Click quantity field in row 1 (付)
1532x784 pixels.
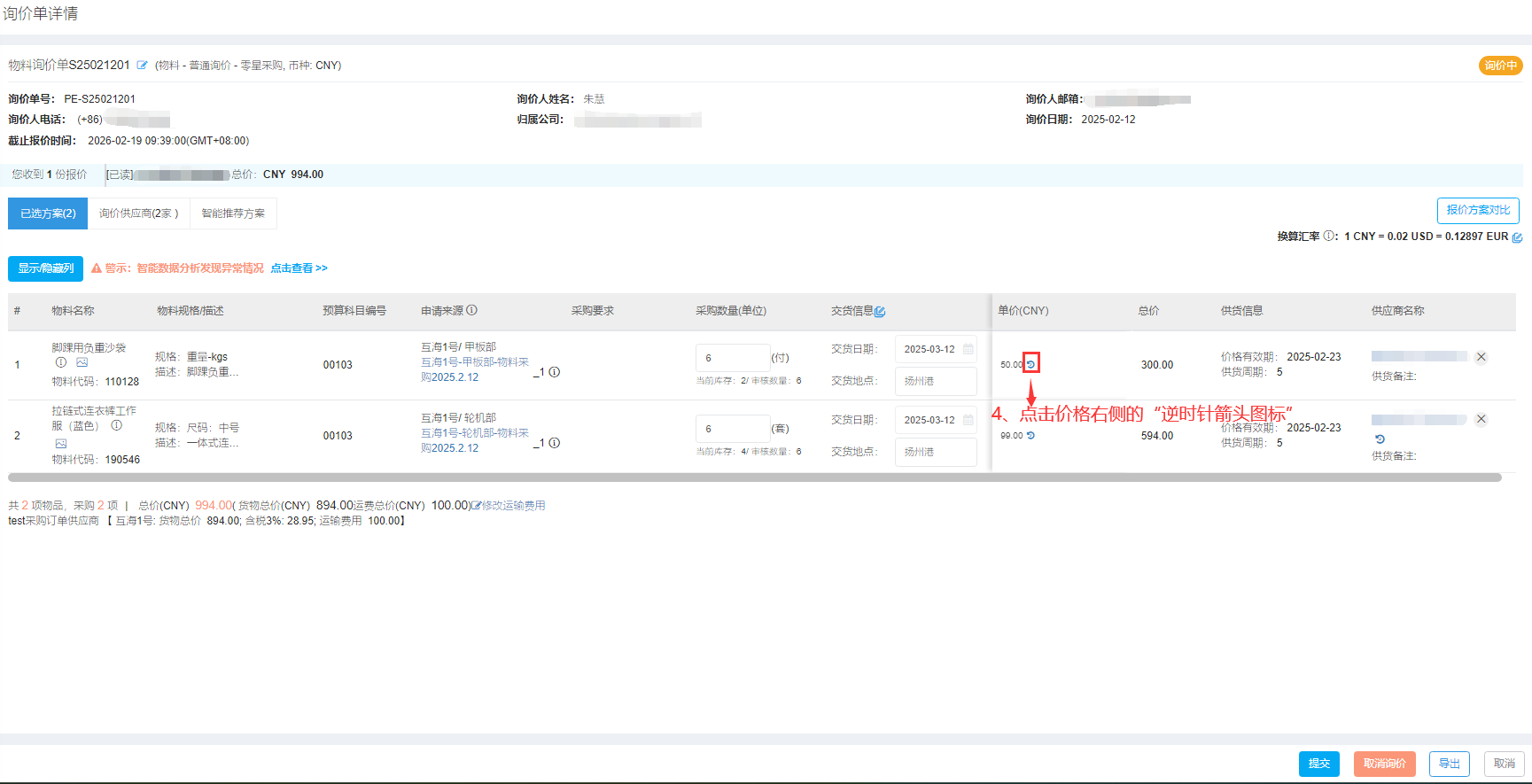pos(733,358)
